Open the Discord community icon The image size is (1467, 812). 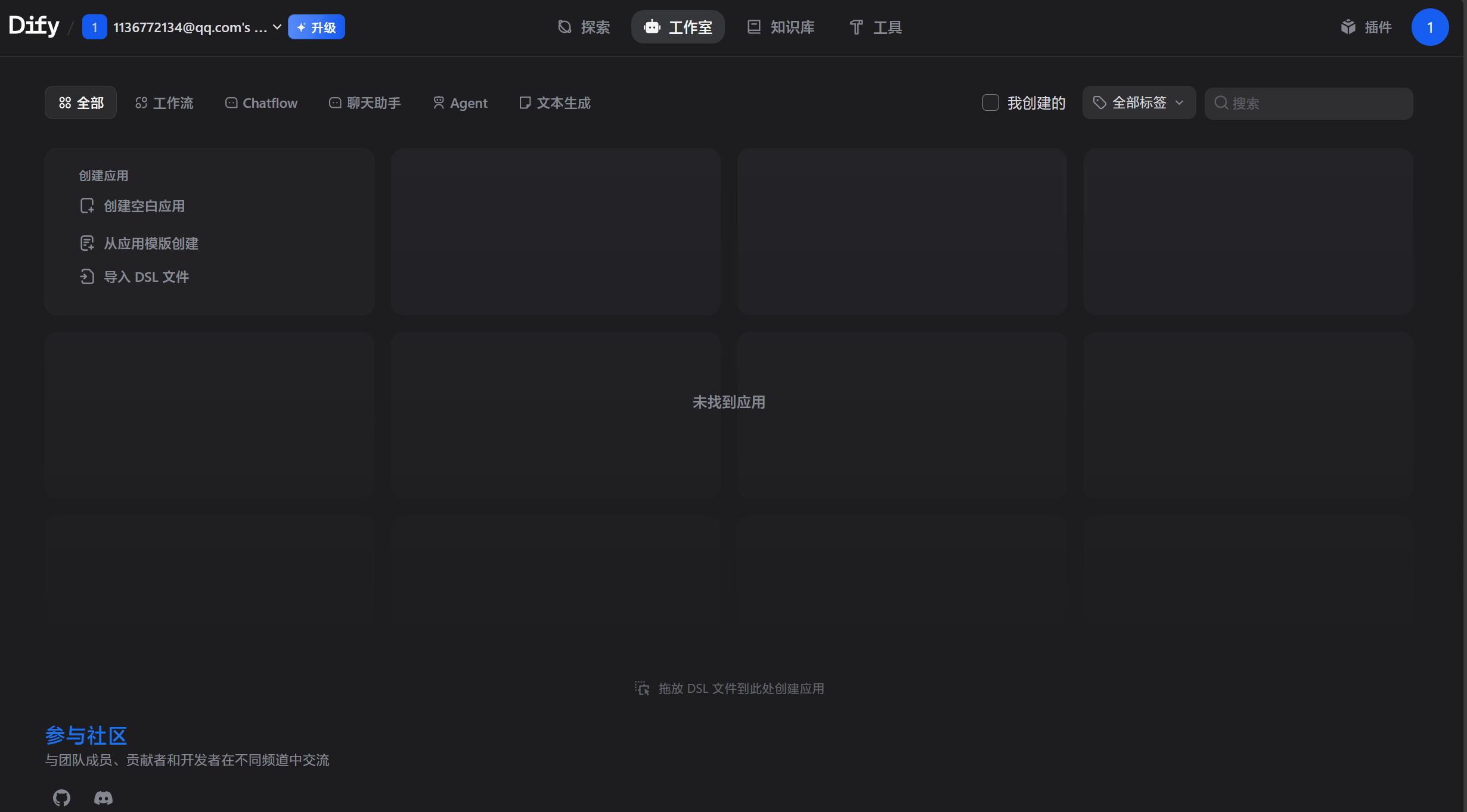tap(103, 797)
